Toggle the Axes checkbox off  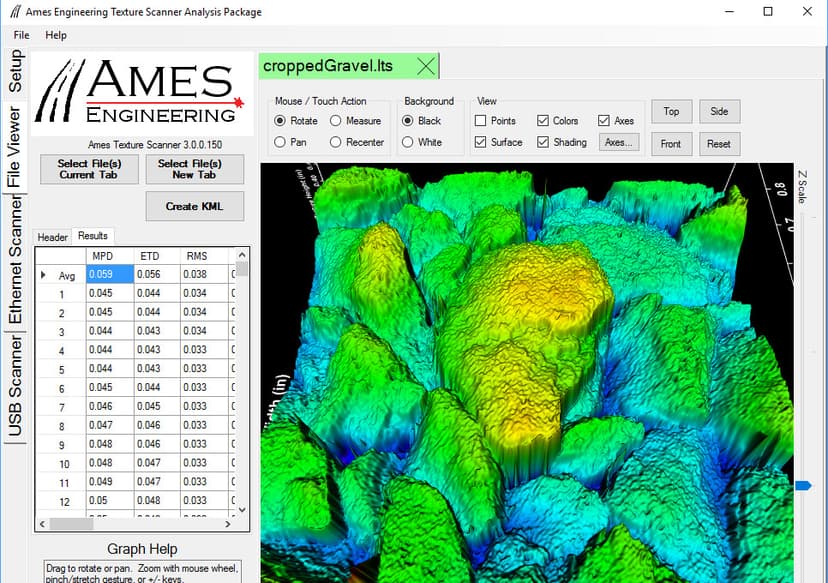click(x=604, y=120)
